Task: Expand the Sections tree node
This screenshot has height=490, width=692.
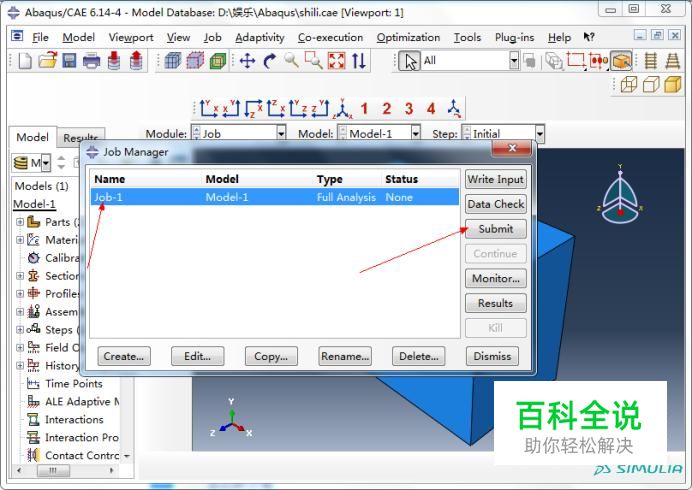Action: [x=20, y=276]
